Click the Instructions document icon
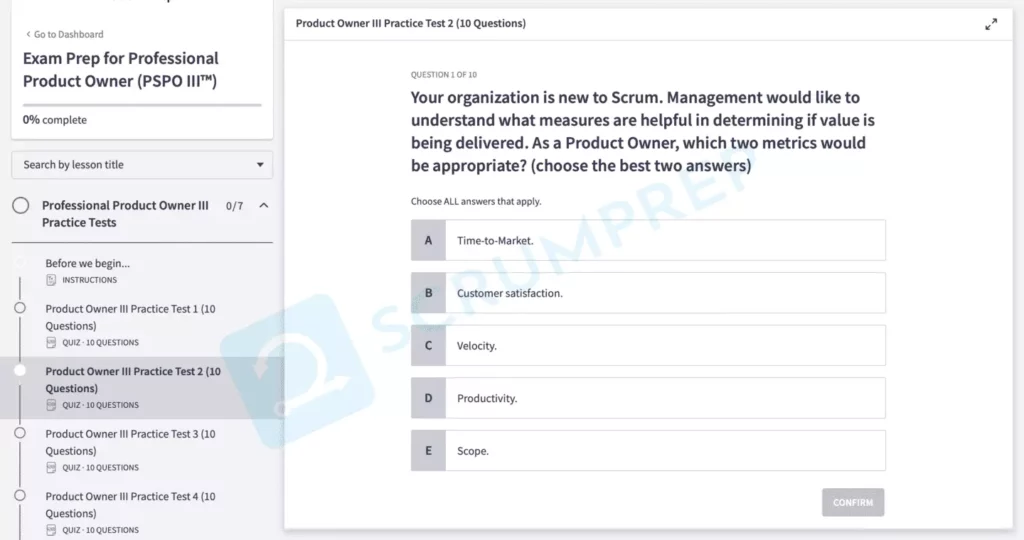1024x540 pixels. pyautogui.click(x=51, y=280)
